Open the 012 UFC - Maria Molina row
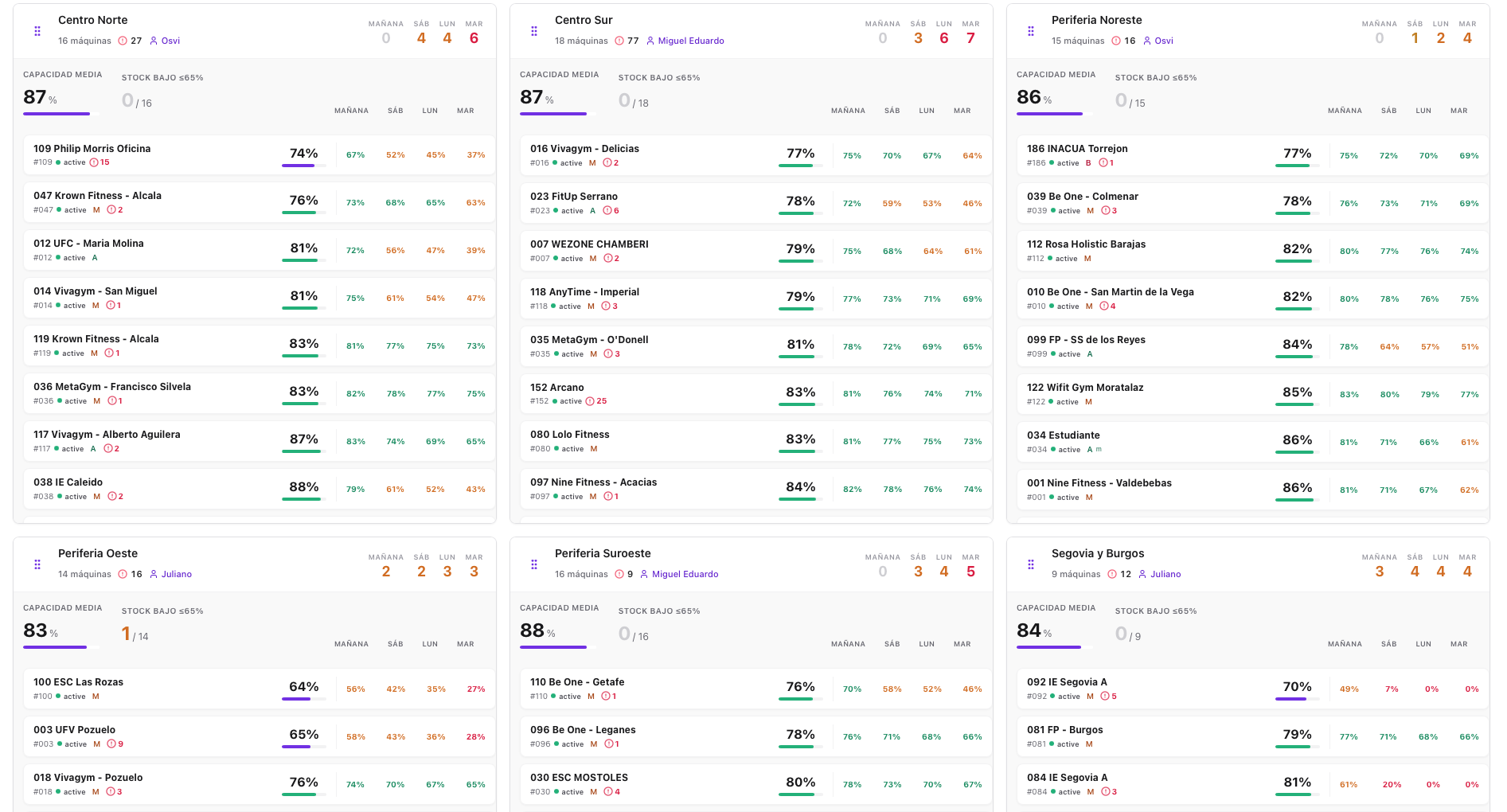Screen dimensions: 1507x812 (260, 251)
